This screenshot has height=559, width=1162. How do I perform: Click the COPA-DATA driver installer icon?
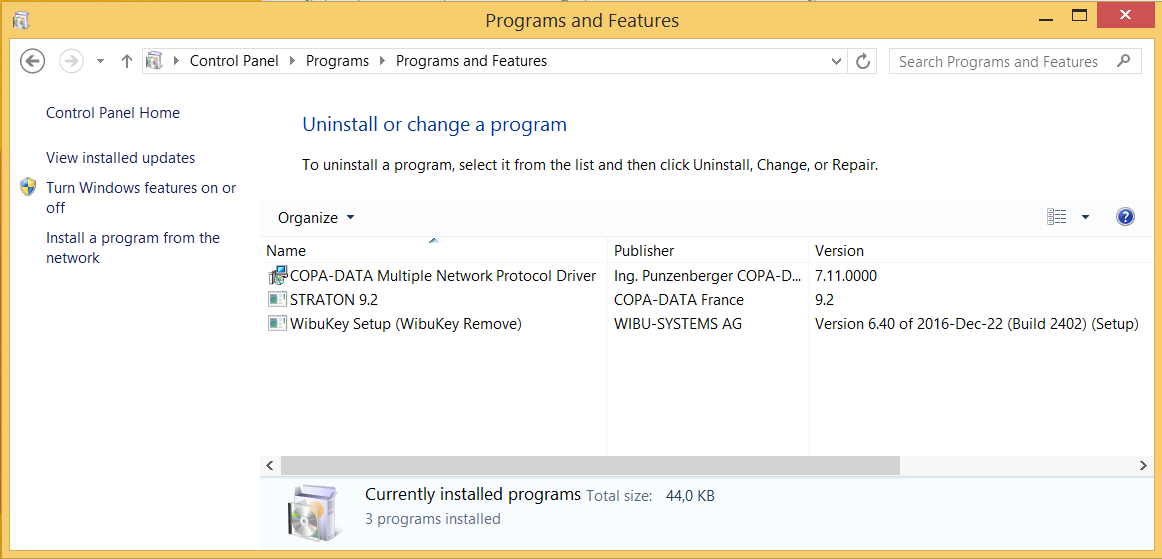pyautogui.click(x=277, y=276)
